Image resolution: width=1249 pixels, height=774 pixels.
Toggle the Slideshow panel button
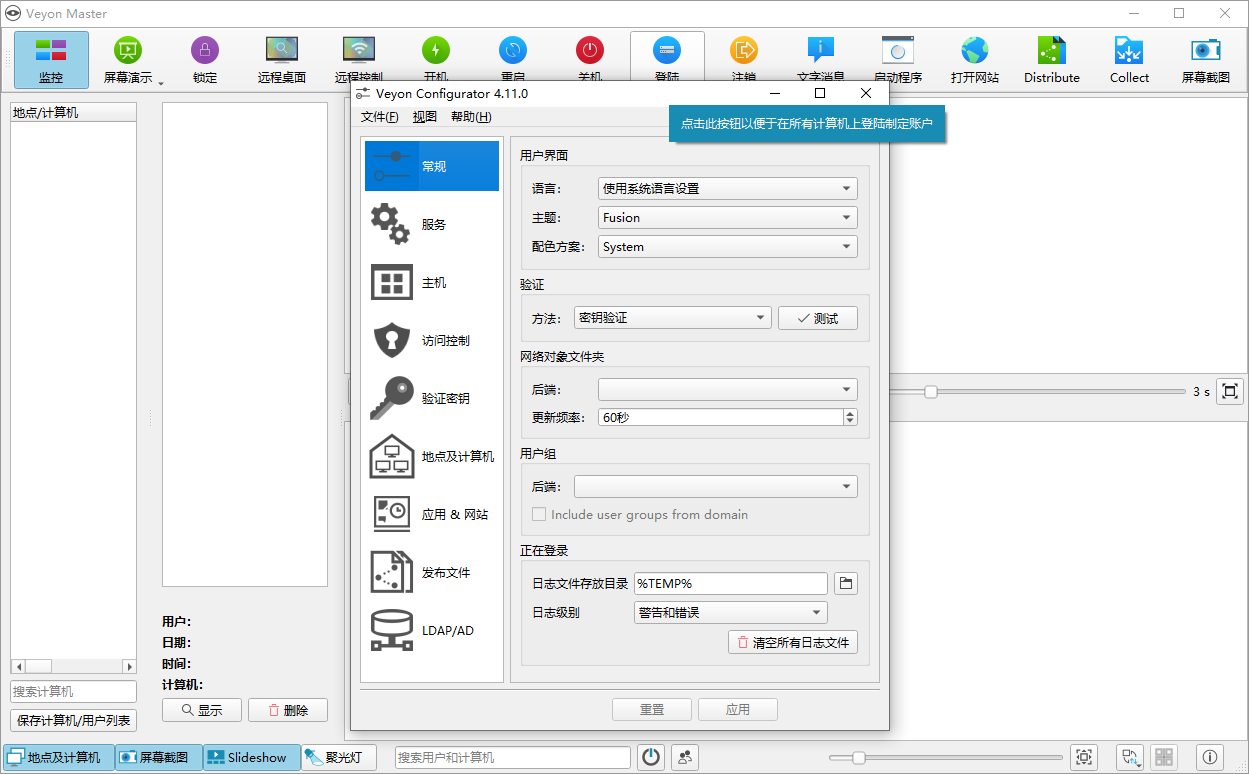click(252, 757)
